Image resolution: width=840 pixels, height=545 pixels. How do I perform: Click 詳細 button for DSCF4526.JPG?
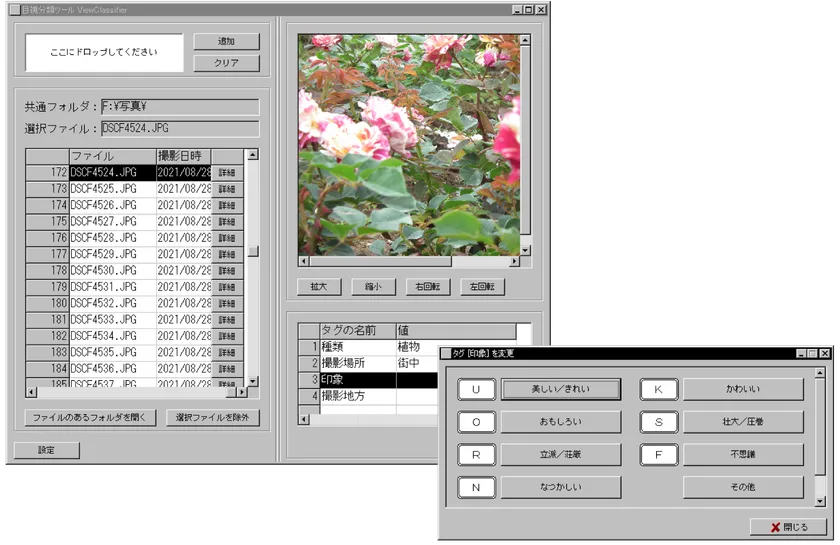(226, 205)
